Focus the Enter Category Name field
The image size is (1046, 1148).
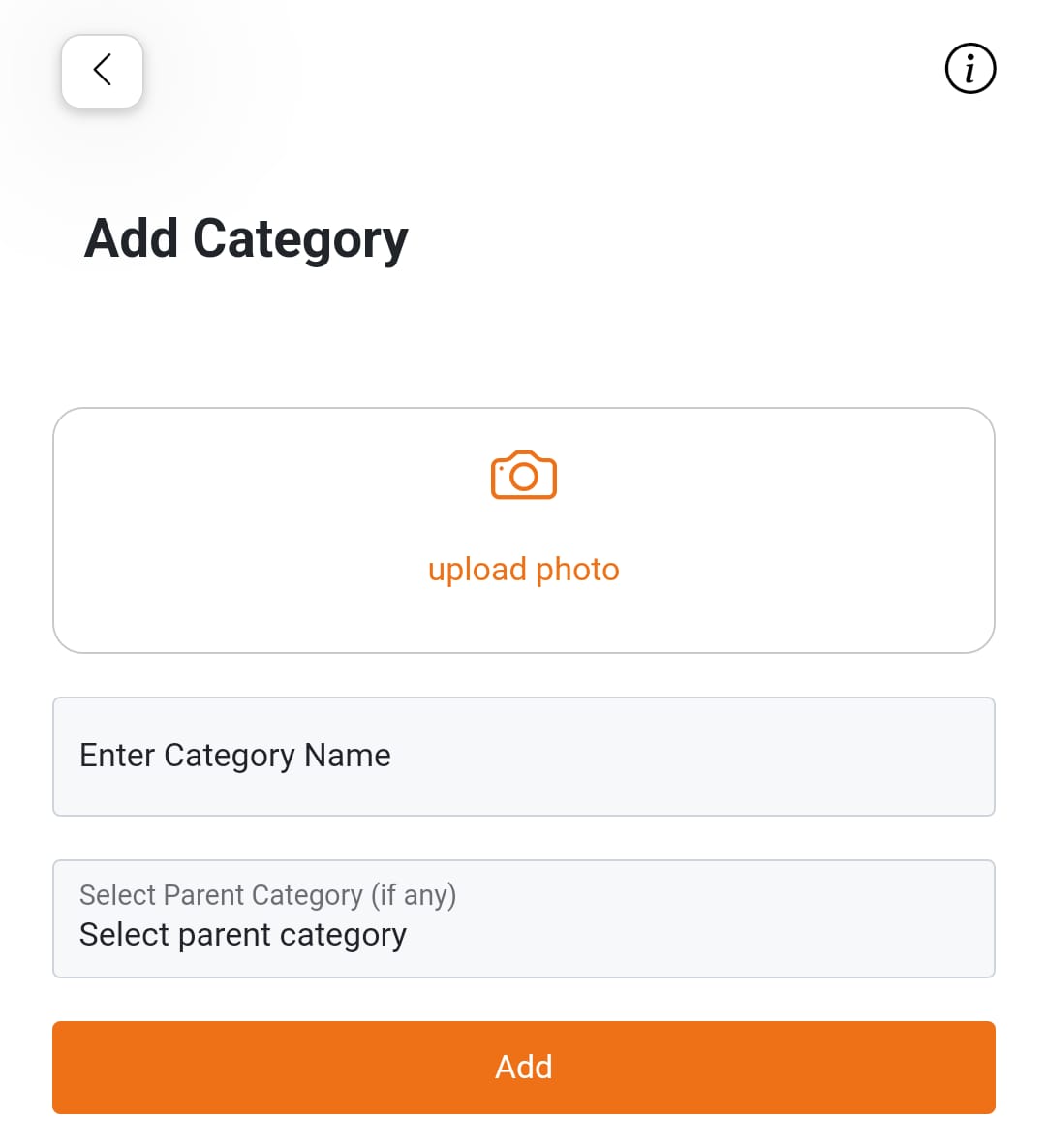(x=523, y=757)
